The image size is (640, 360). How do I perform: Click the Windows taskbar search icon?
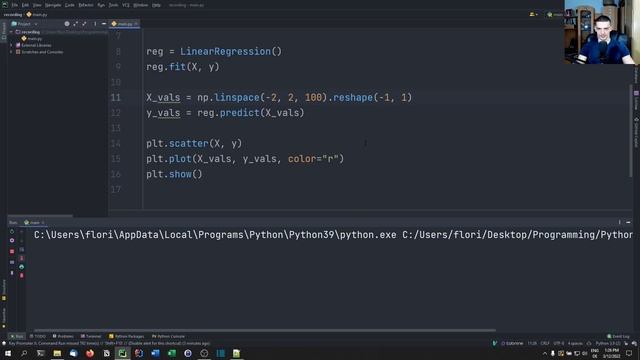(x=24, y=353)
